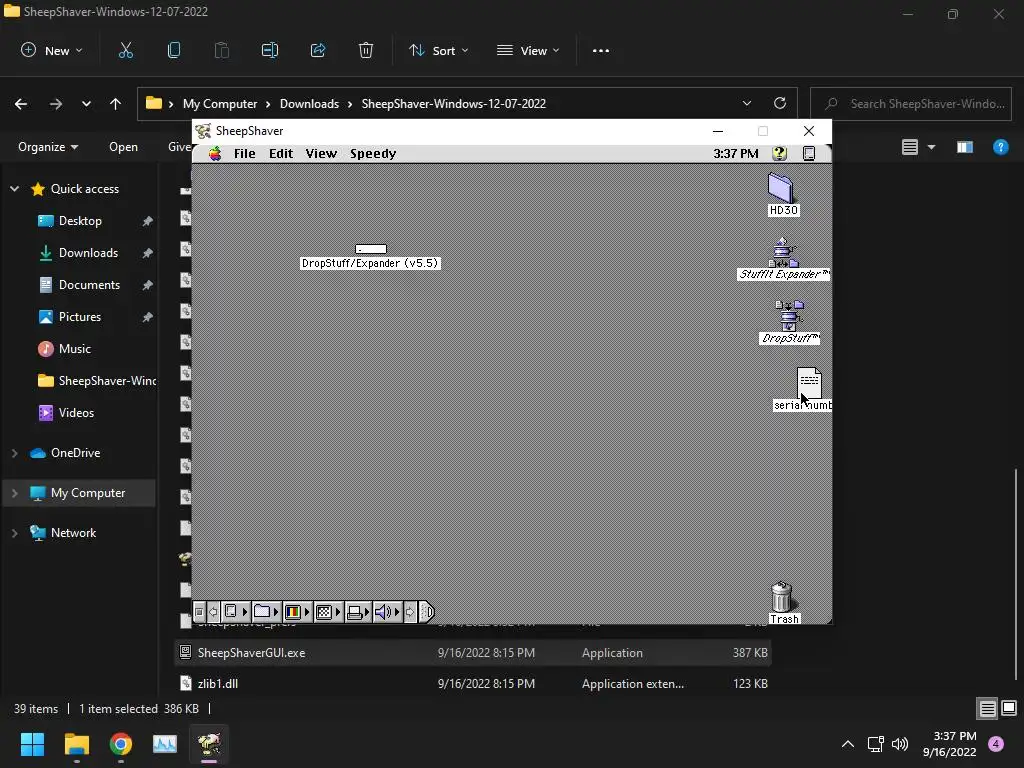The height and width of the screenshot is (768, 1024).
Task: Open the printer selector control strip module
Action: tap(358, 612)
